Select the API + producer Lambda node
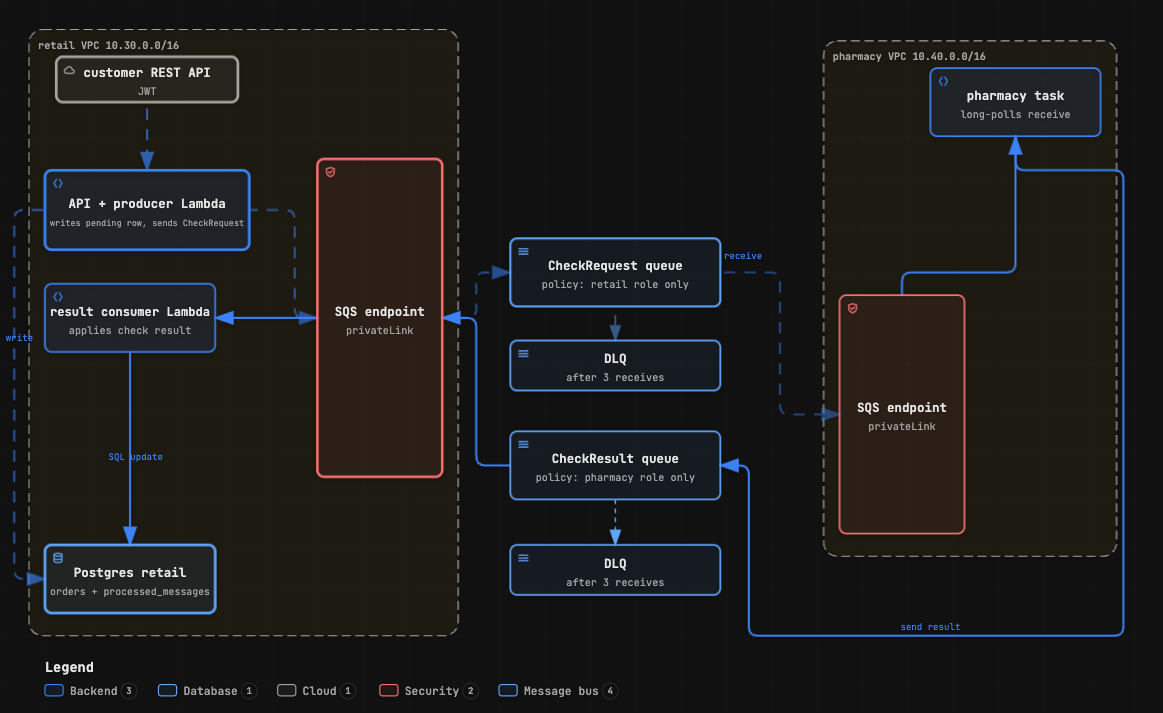 (x=147, y=210)
